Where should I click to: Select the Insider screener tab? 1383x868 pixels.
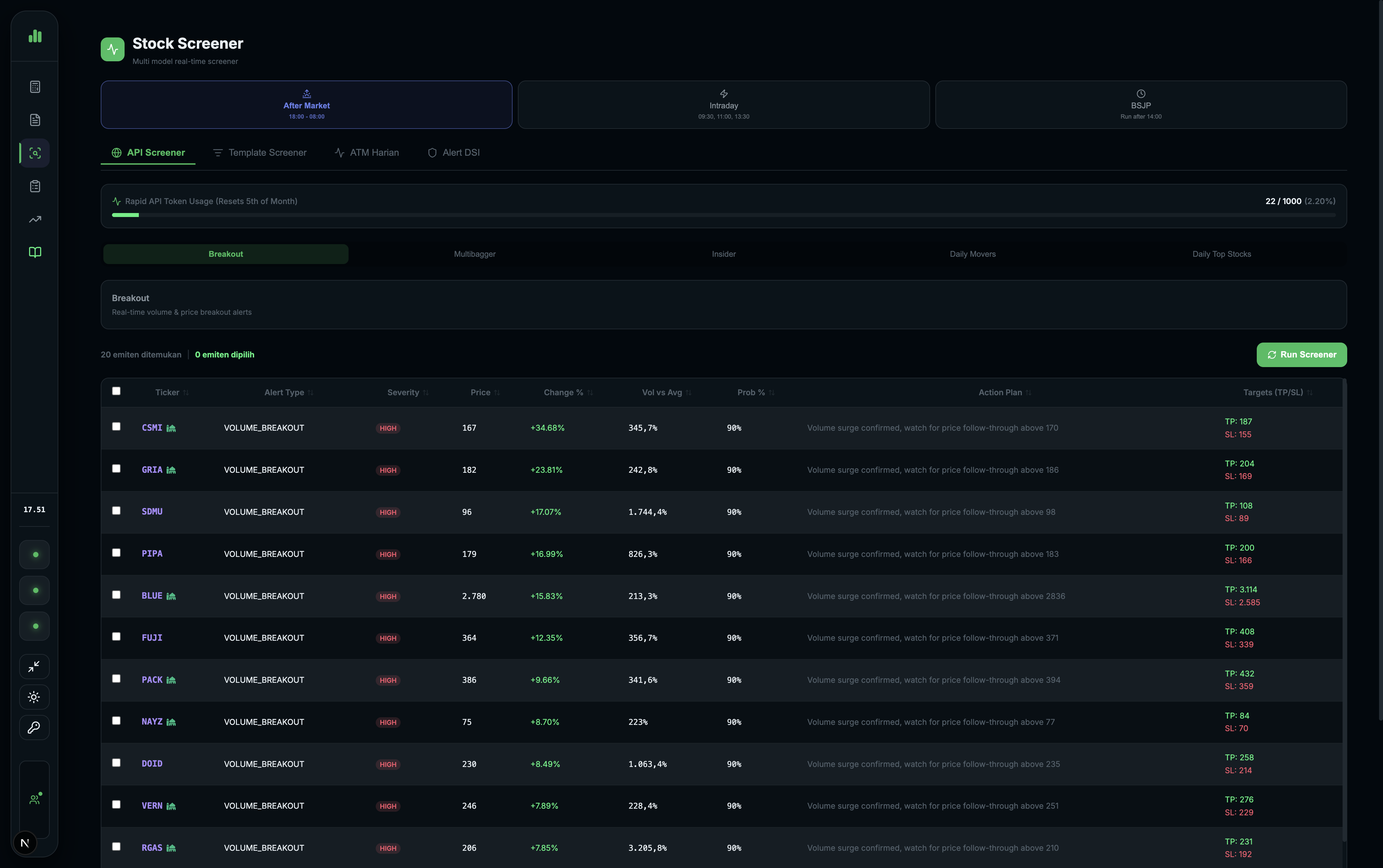724,254
